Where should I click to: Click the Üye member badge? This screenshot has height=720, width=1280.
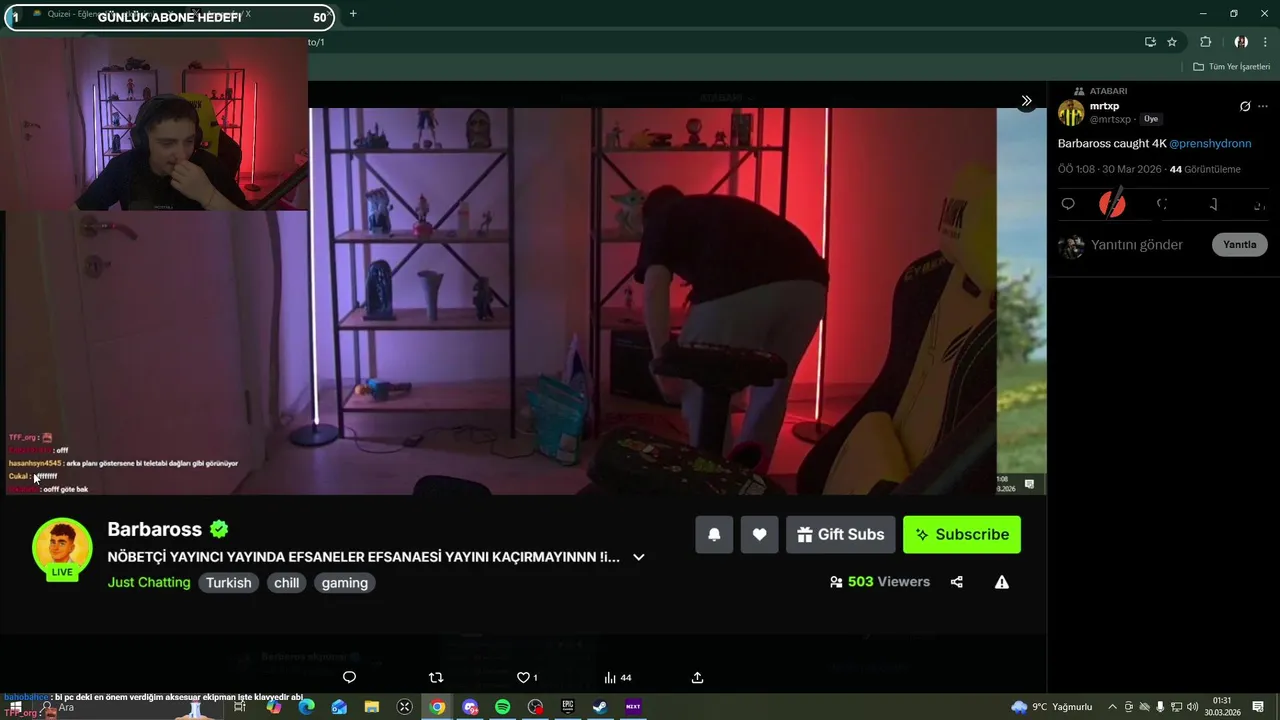(x=1151, y=119)
